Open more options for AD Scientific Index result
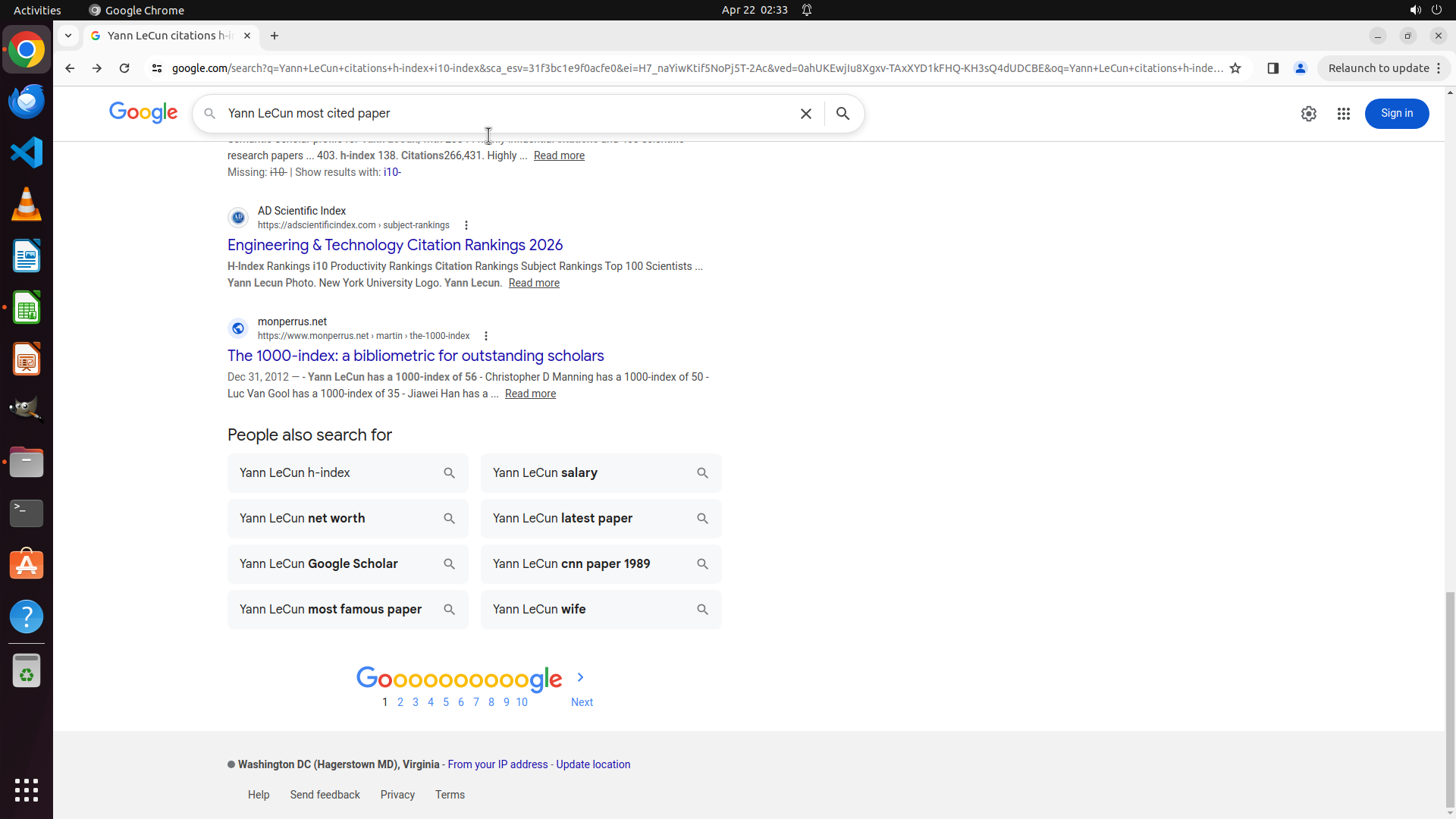1456x819 pixels. pos(466,225)
